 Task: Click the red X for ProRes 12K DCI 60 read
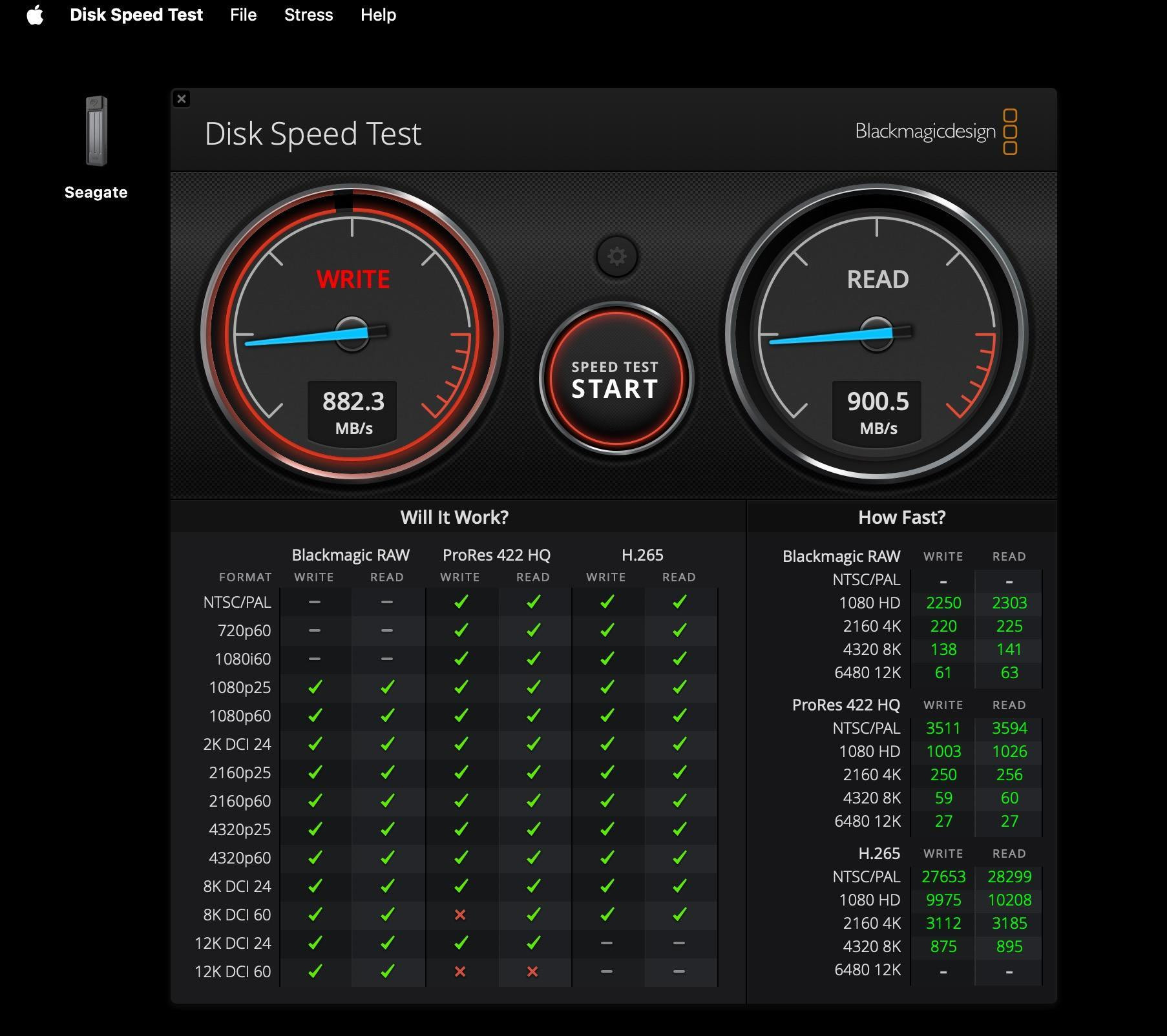point(532,971)
